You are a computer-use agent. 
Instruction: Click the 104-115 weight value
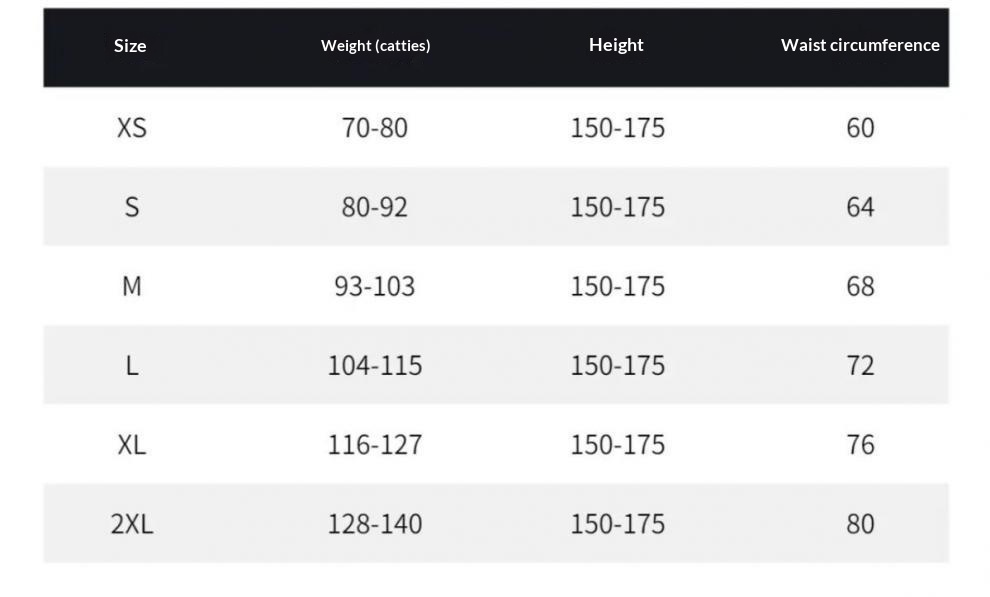(x=375, y=365)
